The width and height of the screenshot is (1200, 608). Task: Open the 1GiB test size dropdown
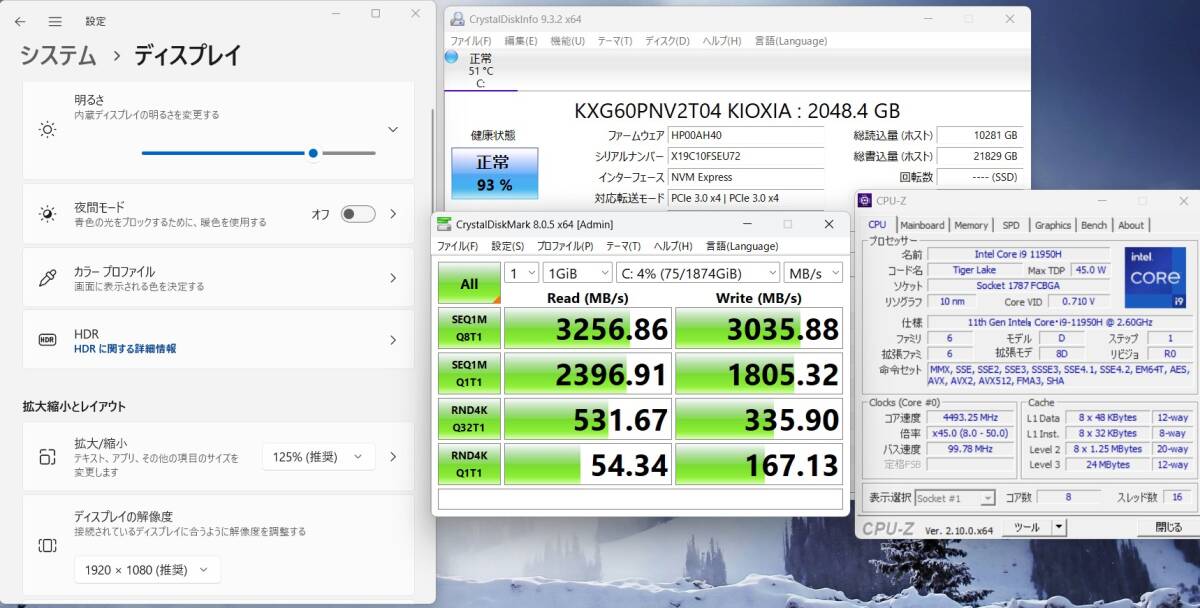(577, 272)
